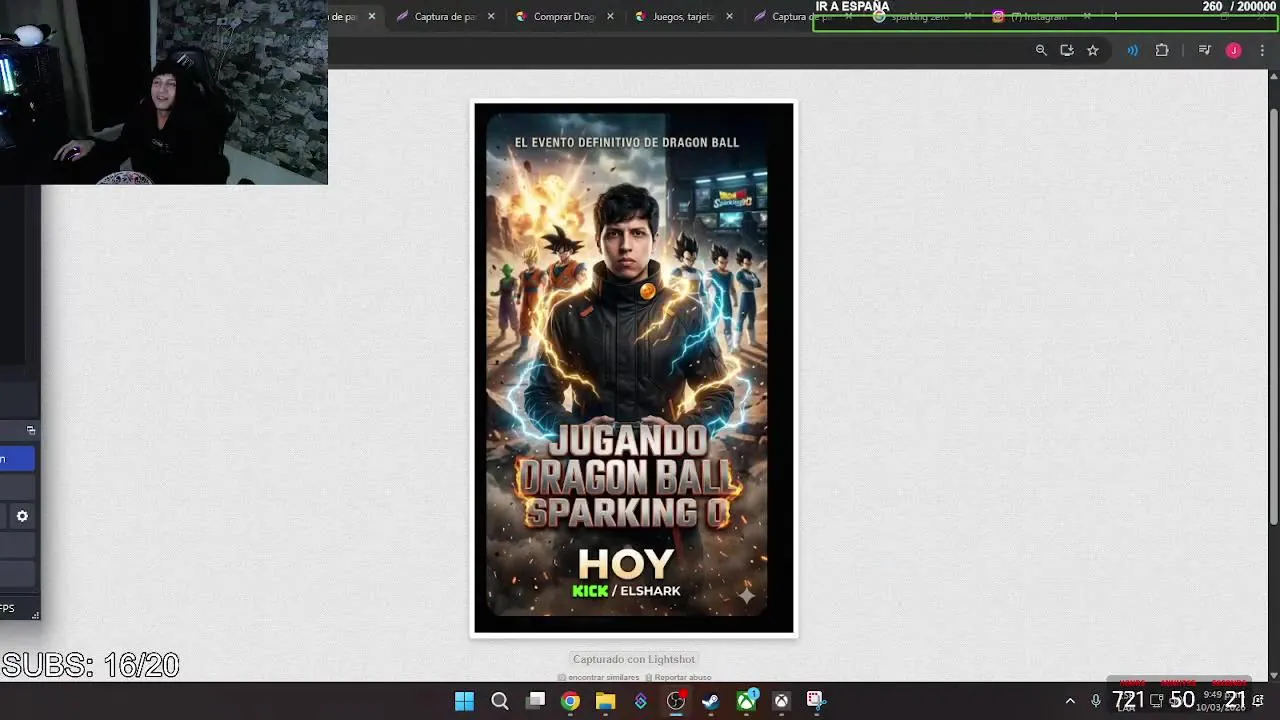Open green Xbox app with notification badge

[x=746, y=701]
